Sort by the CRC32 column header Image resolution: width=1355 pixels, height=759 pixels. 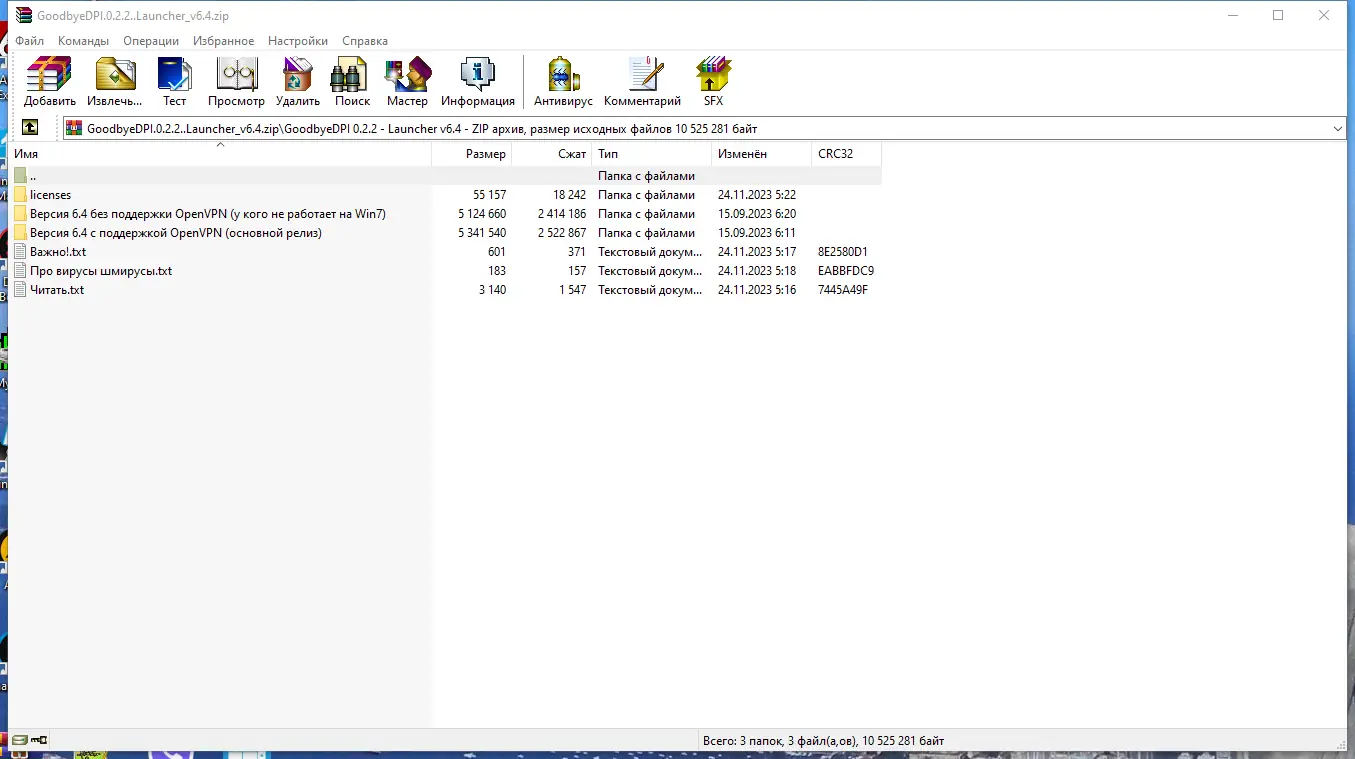click(x=847, y=154)
